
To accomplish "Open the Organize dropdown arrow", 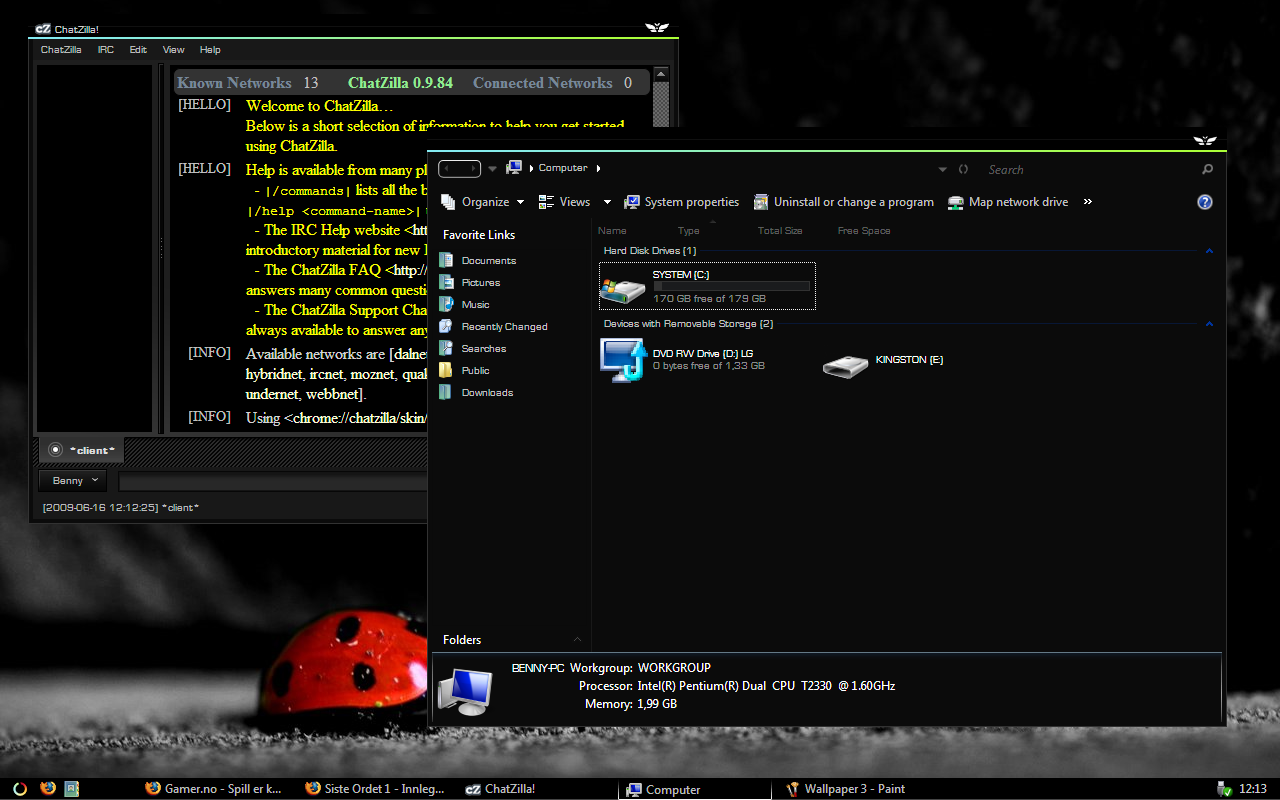I will [x=520, y=202].
